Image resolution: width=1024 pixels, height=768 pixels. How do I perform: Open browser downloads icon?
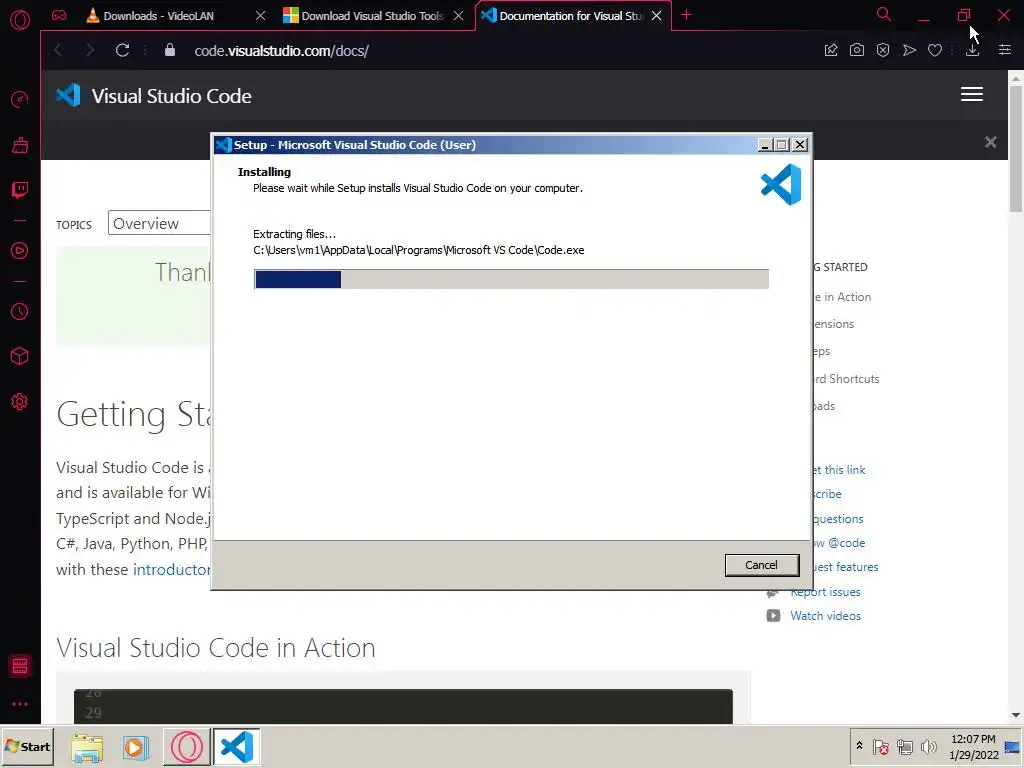[x=972, y=50]
